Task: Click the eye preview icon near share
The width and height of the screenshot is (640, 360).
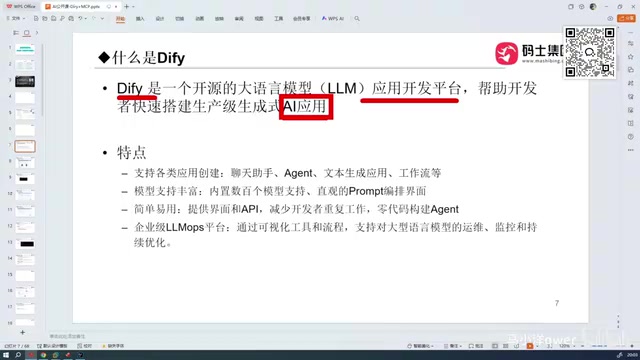Action: (x=610, y=18)
